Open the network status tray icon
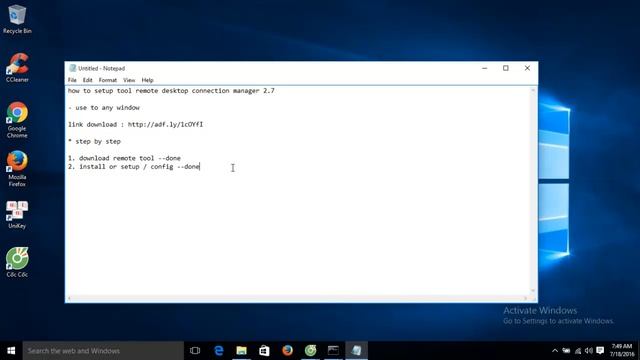This screenshot has height=360, width=640. [578, 351]
